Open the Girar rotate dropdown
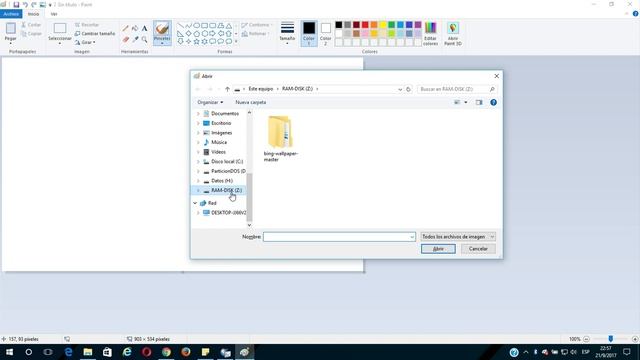640x360 pixels. point(85,42)
